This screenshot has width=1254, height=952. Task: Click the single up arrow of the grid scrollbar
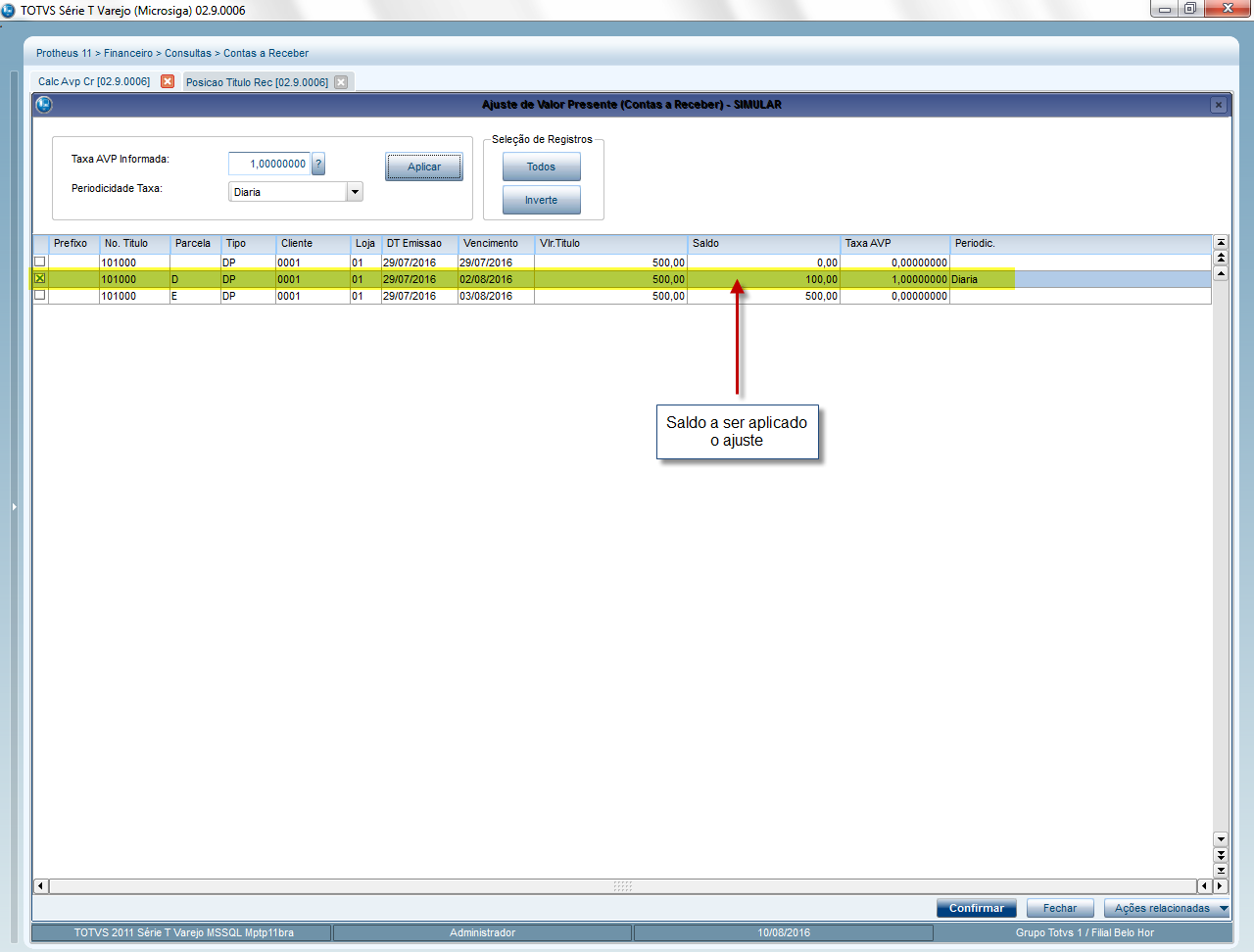(1221, 273)
